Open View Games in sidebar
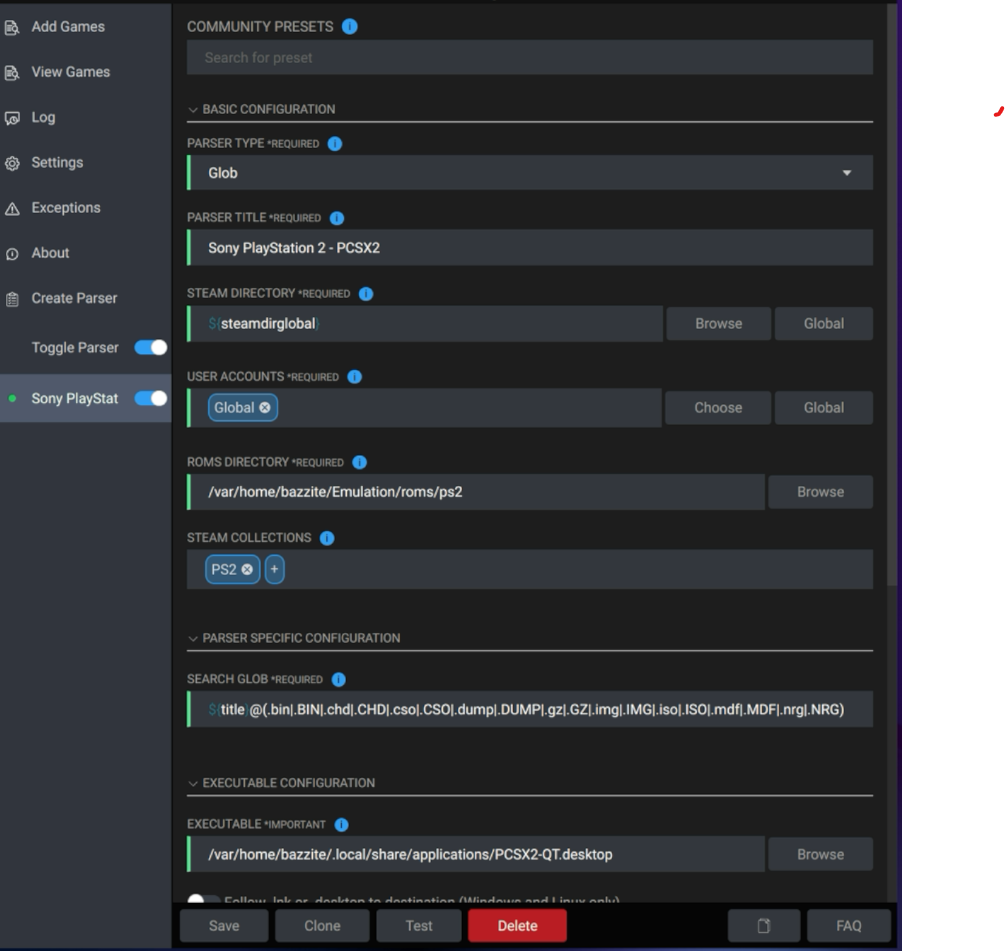This screenshot has height=951, width=1005. (x=70, y=72)
